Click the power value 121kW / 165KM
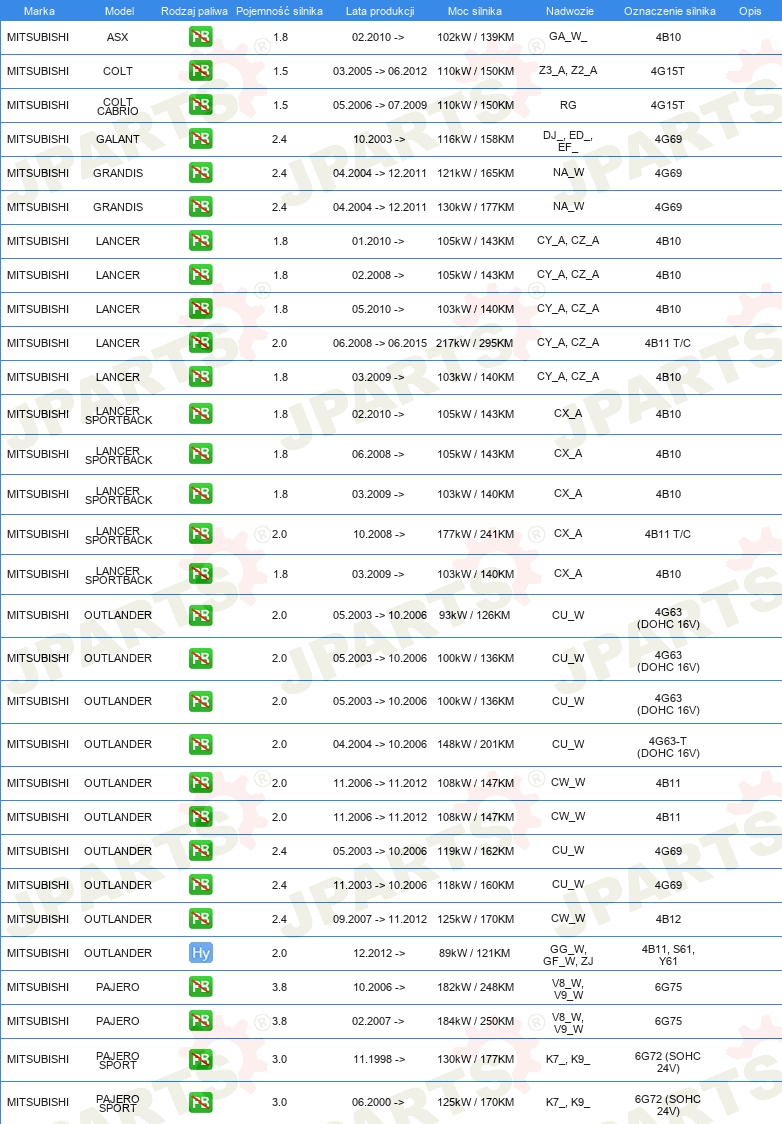782x1124 pixels. click(x=475, y=173)
